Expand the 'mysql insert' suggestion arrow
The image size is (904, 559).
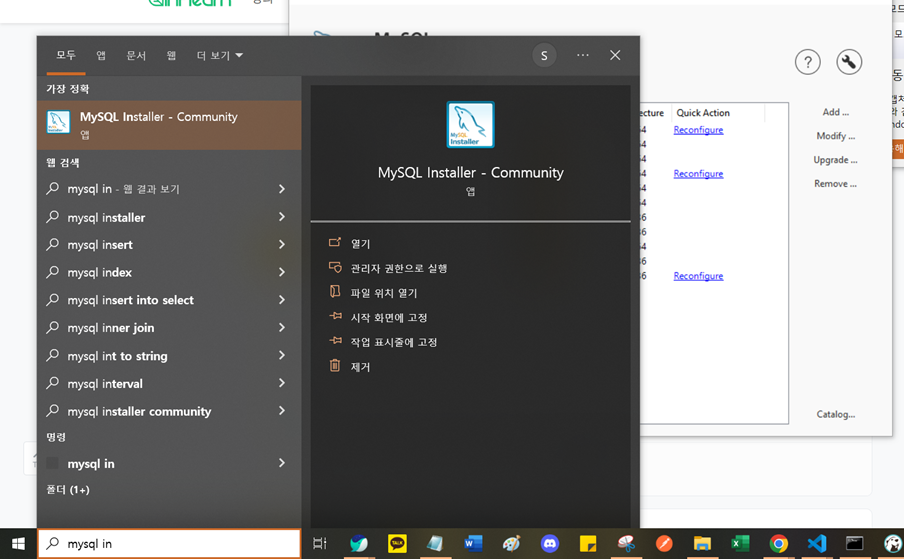click(282, 244)
